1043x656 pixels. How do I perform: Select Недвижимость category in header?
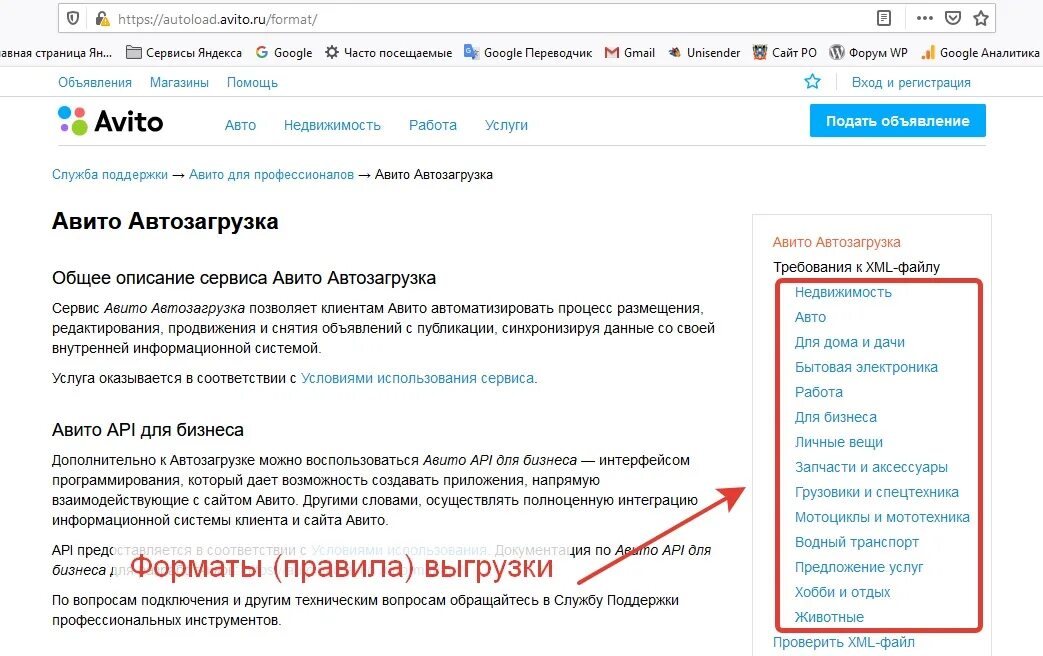click(x=332, y=125)
